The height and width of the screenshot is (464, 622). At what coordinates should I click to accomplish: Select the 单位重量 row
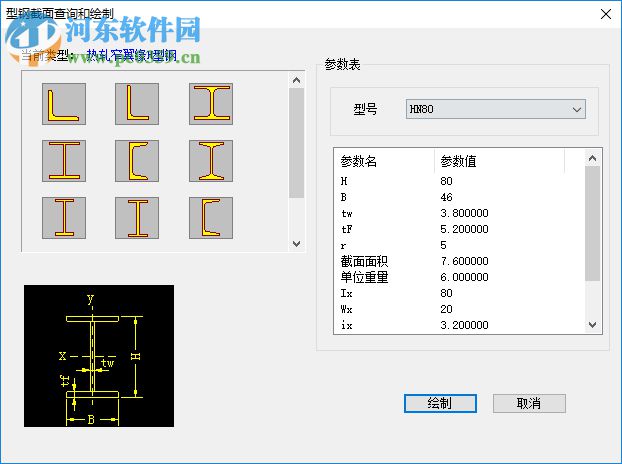[459, 277]
